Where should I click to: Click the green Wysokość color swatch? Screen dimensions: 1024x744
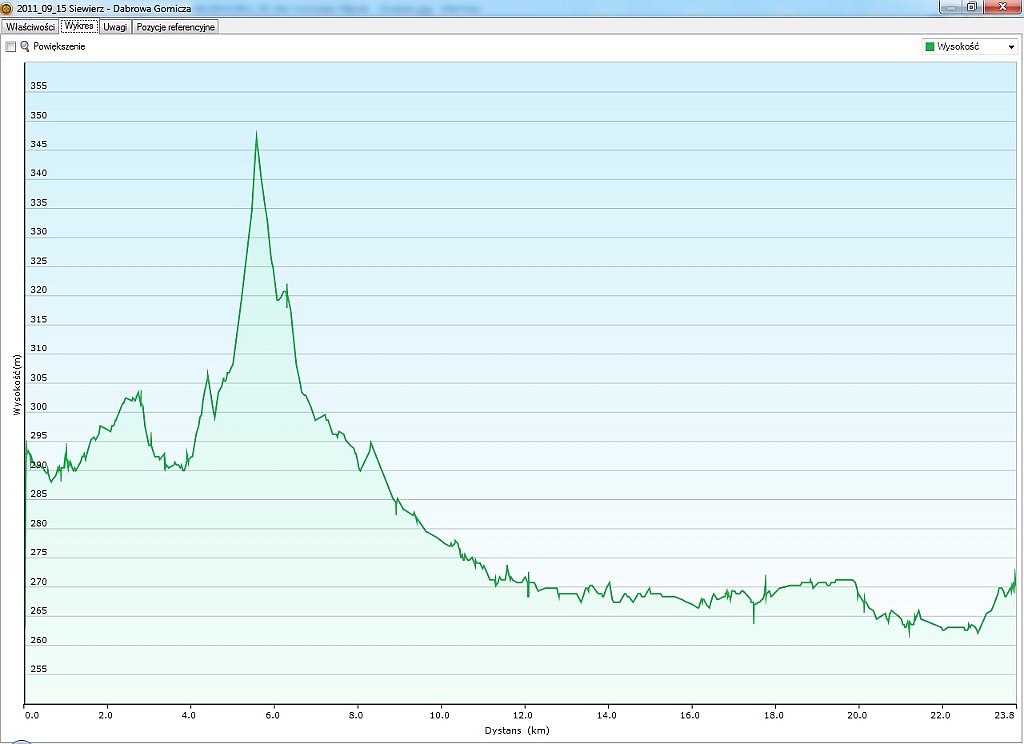(930, 47)
